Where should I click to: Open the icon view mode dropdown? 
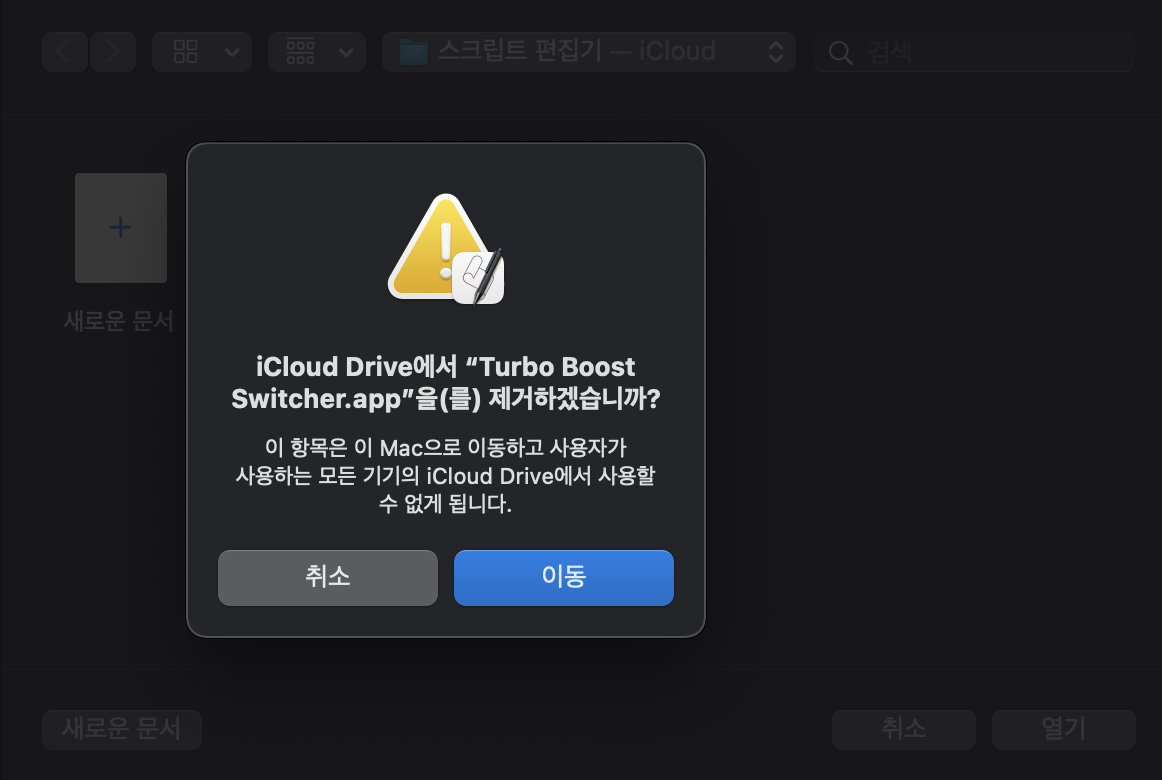[x=202, y=52]
